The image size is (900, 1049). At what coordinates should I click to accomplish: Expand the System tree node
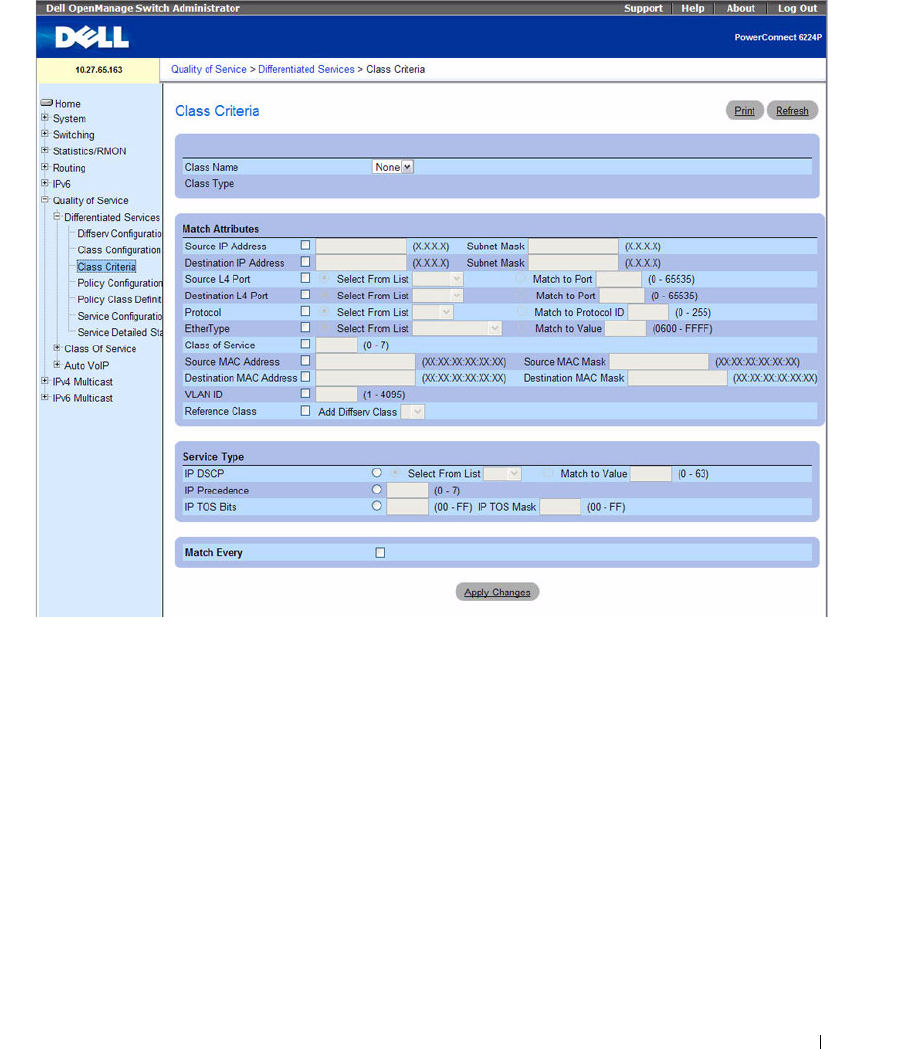[x=45, y=118]
